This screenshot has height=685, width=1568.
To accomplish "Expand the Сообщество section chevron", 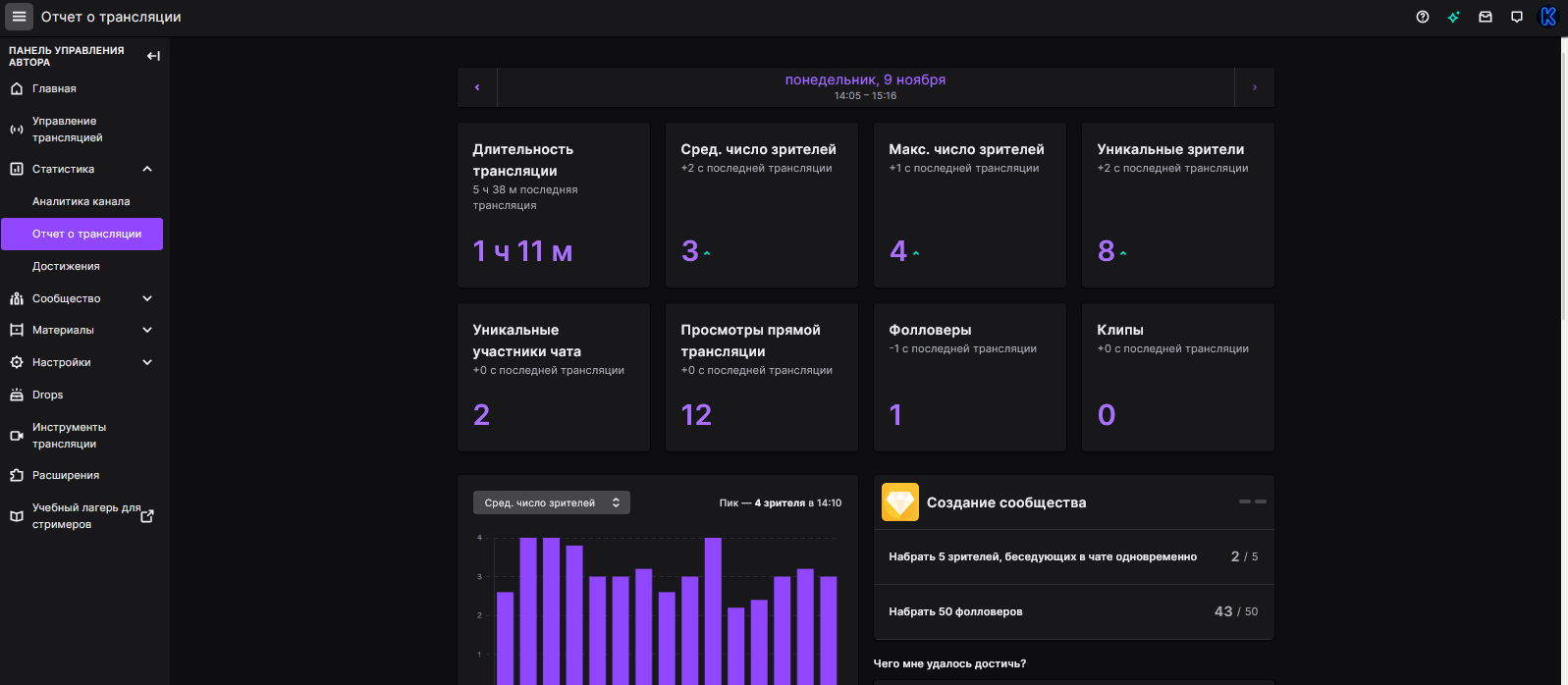I will tap(147, 298).
